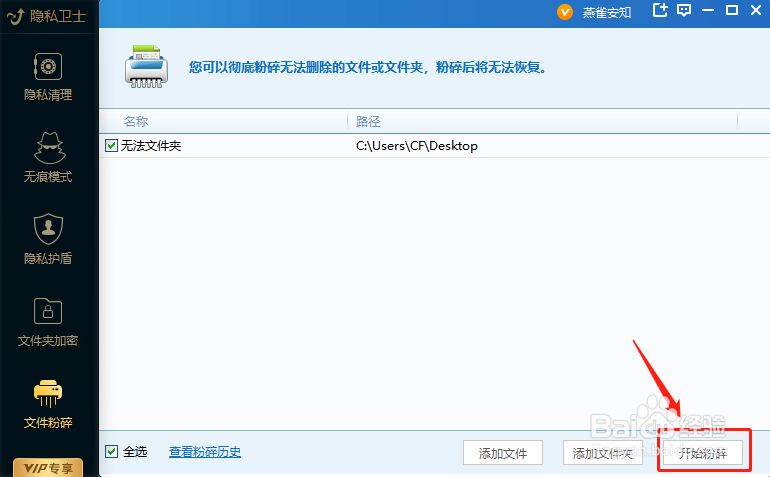
Task: Maximize the 隐私卫士 window
Action: point(732,10)
